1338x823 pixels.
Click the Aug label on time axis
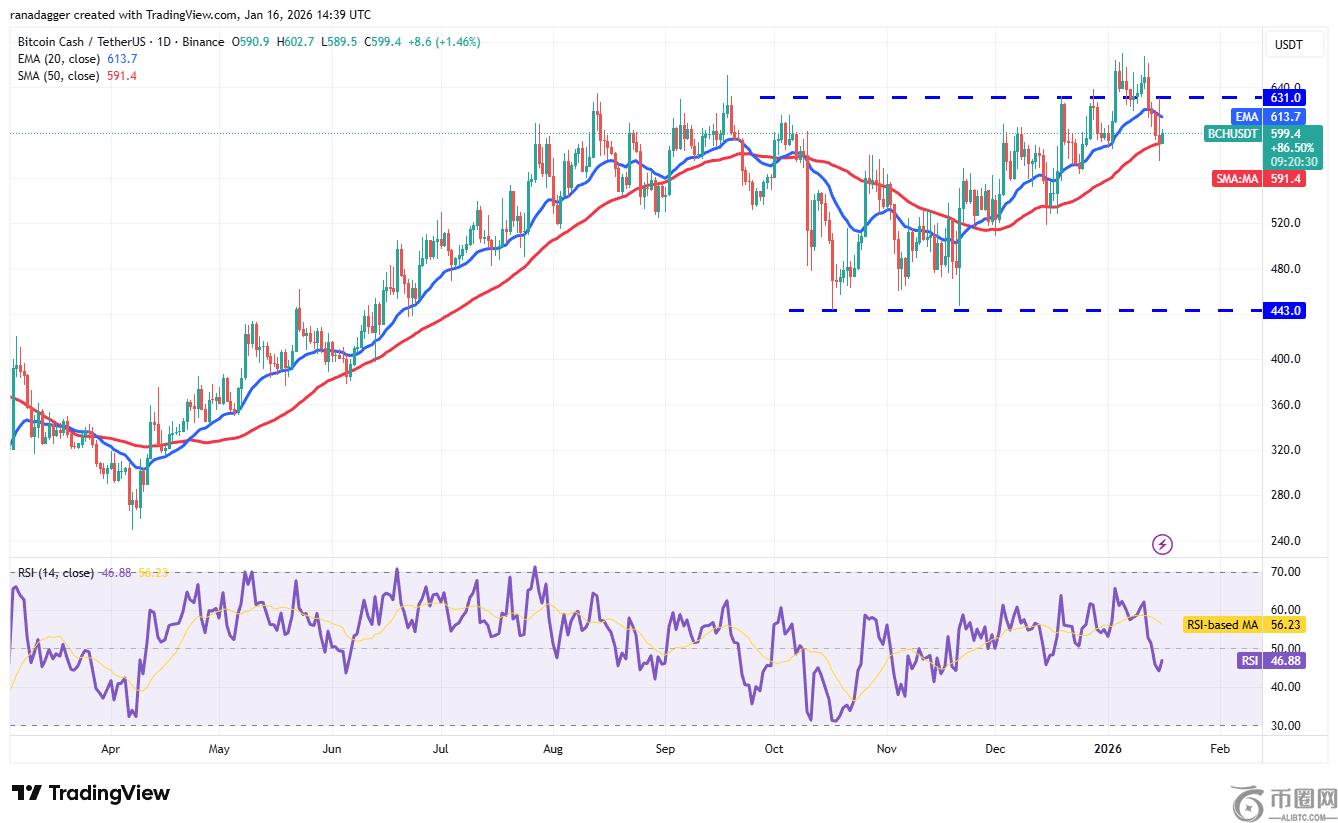point(552,748)
